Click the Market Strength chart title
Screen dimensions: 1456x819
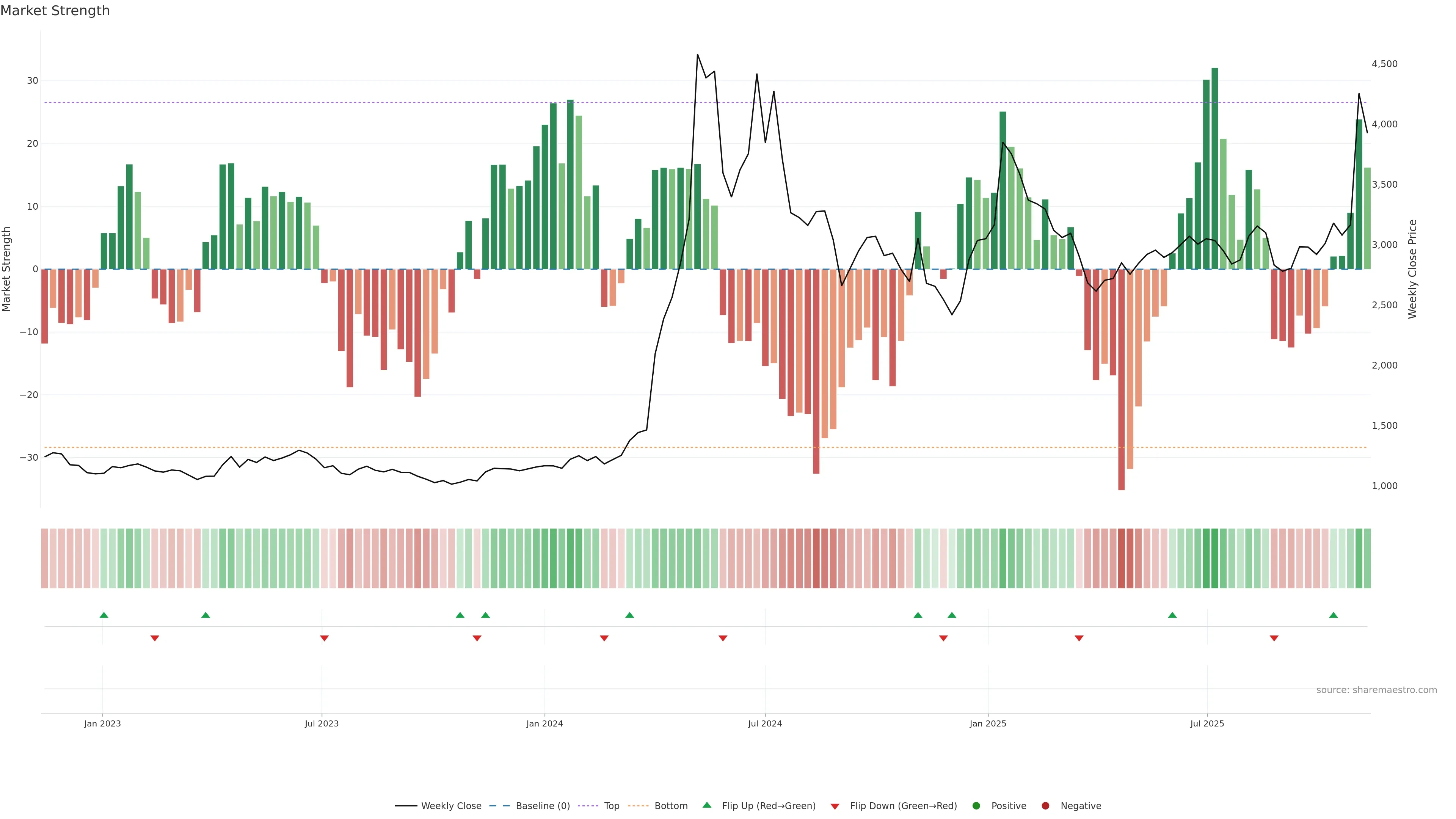(x=55, y=11)
